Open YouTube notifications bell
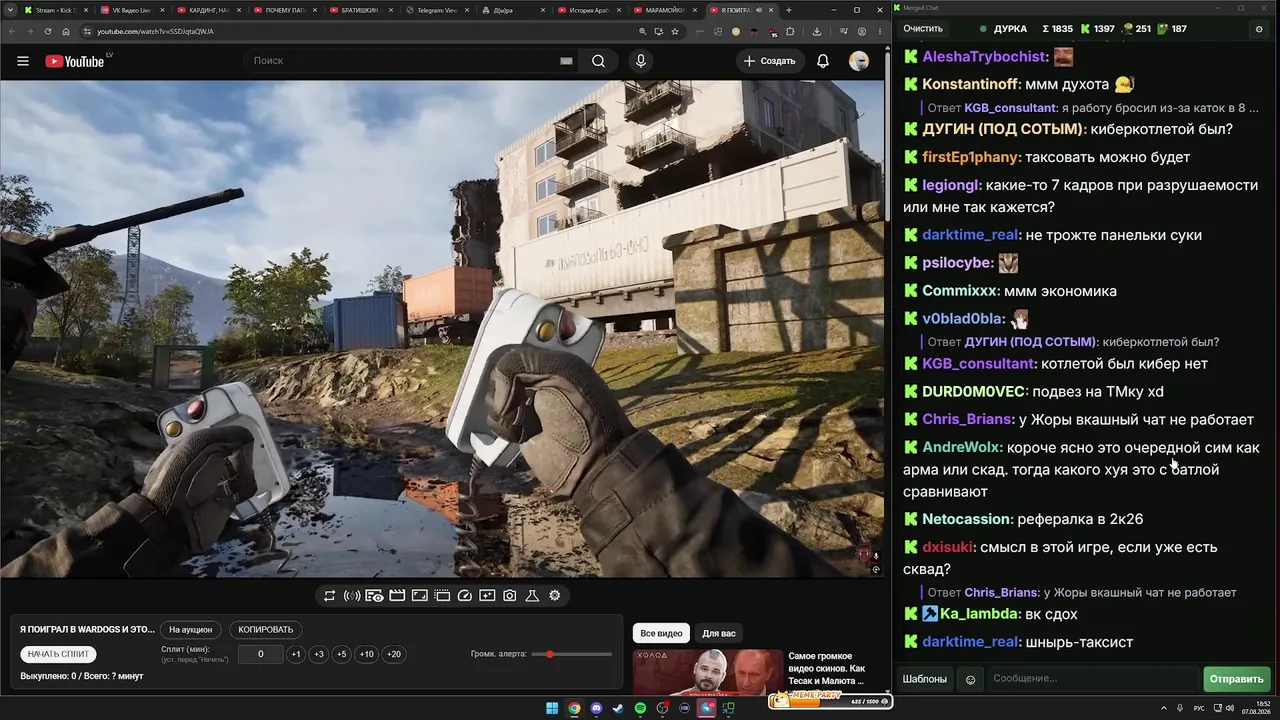Viewport: 1280px width, 720px height. (x=823, y=61)
